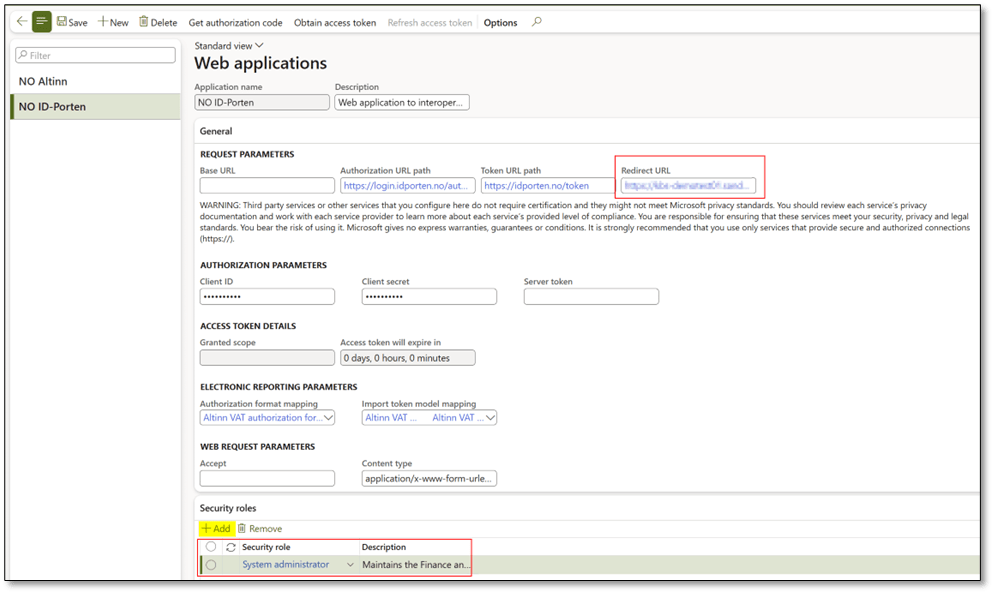Open Authorization format mapping dropdown
Image resolution: width=994 pixels, height=594 pixels.
[x=329, y=418]
